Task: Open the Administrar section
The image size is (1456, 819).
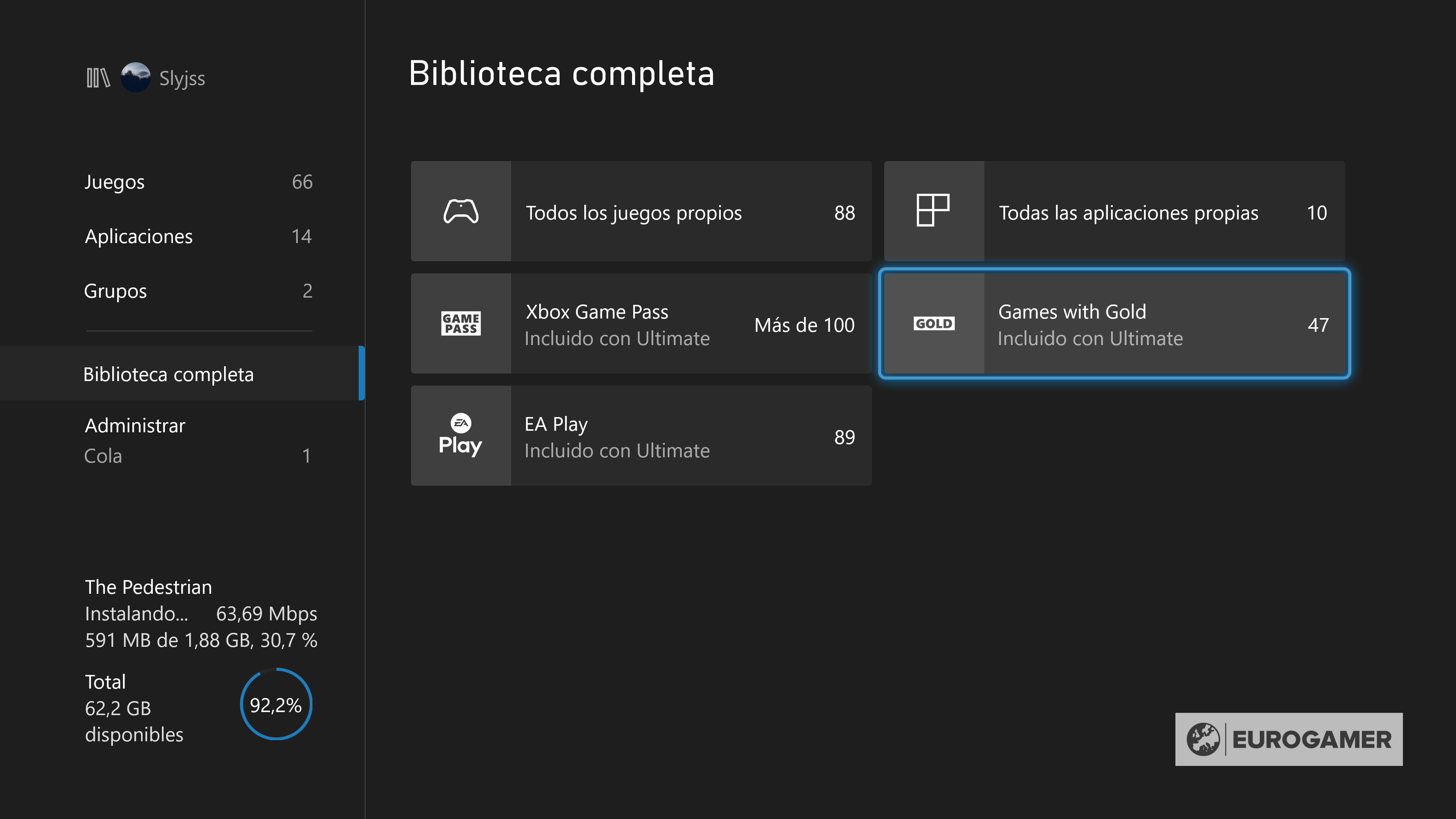Action: click(x=135, y=425)
